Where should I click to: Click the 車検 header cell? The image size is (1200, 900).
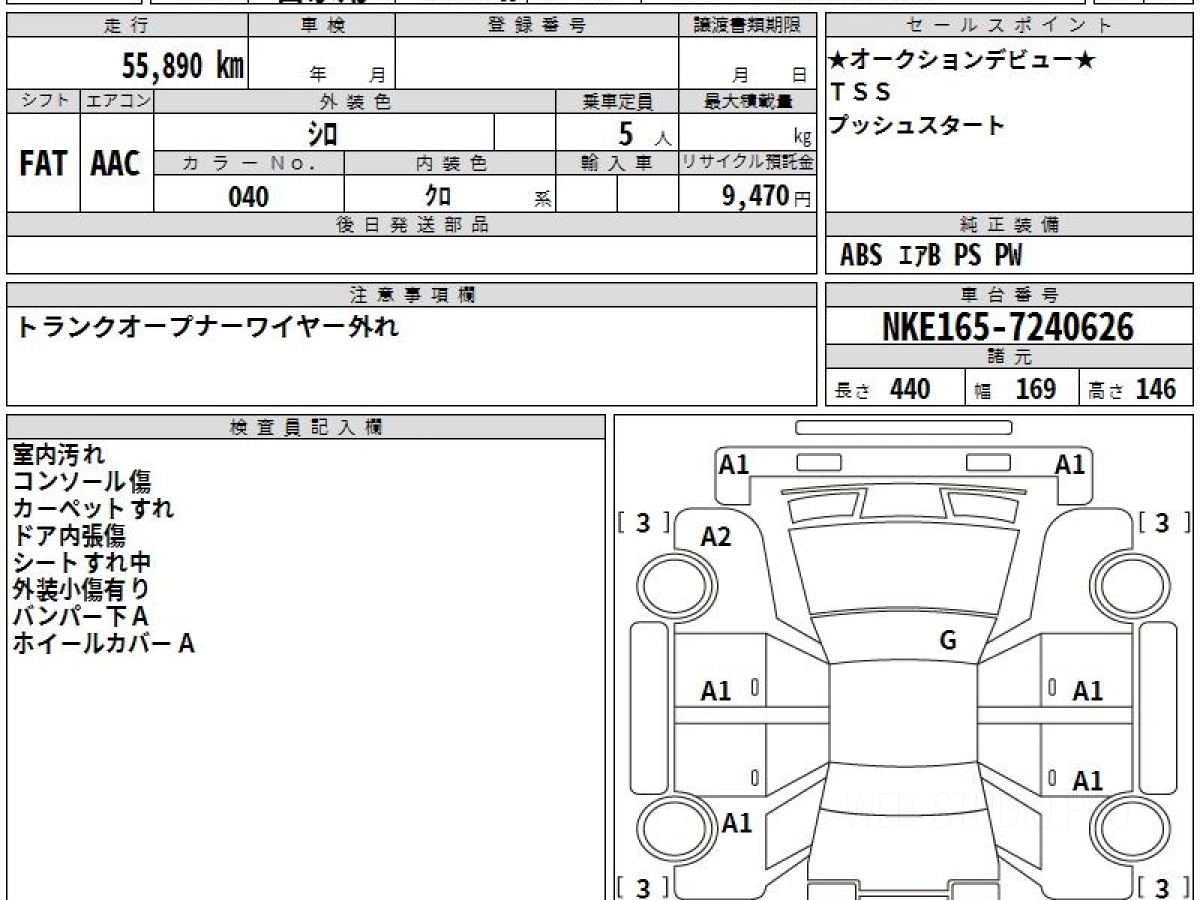[x=322, y=26]
